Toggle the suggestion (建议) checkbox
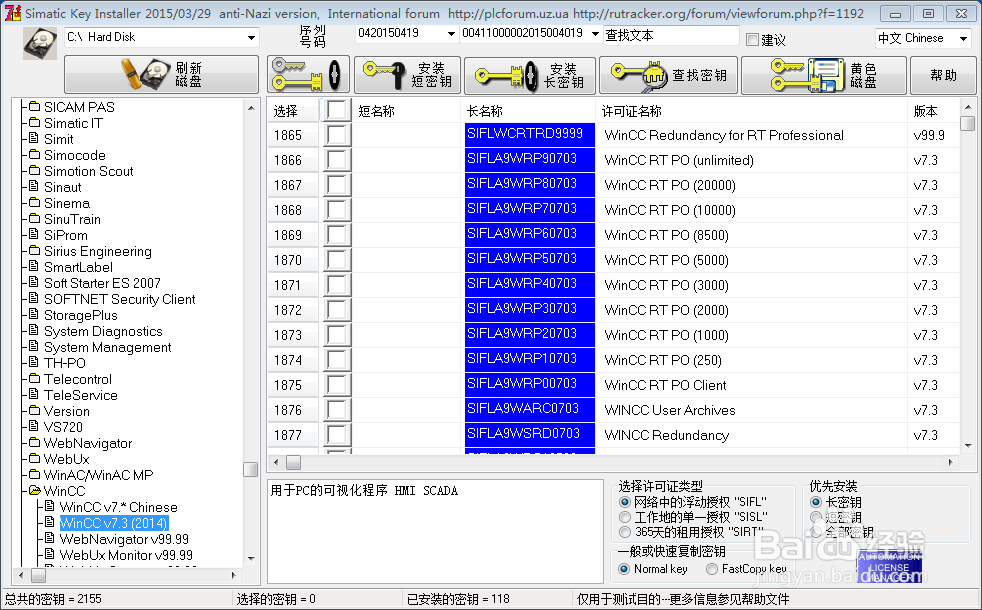The height and width of the screenshot is (610, 982). coord(753,39)
